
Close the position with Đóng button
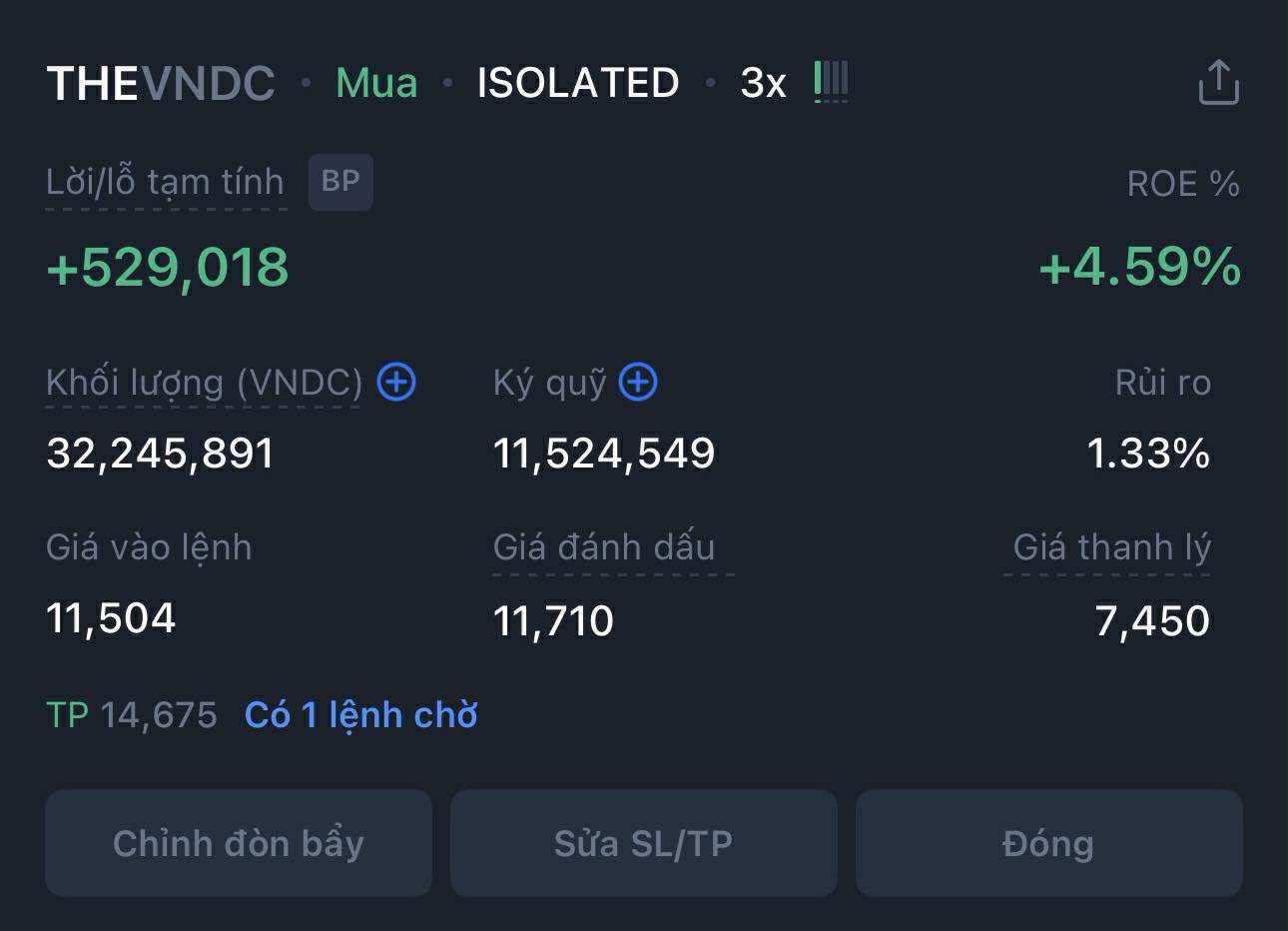pyautogui.click(x=1048, y=843)
